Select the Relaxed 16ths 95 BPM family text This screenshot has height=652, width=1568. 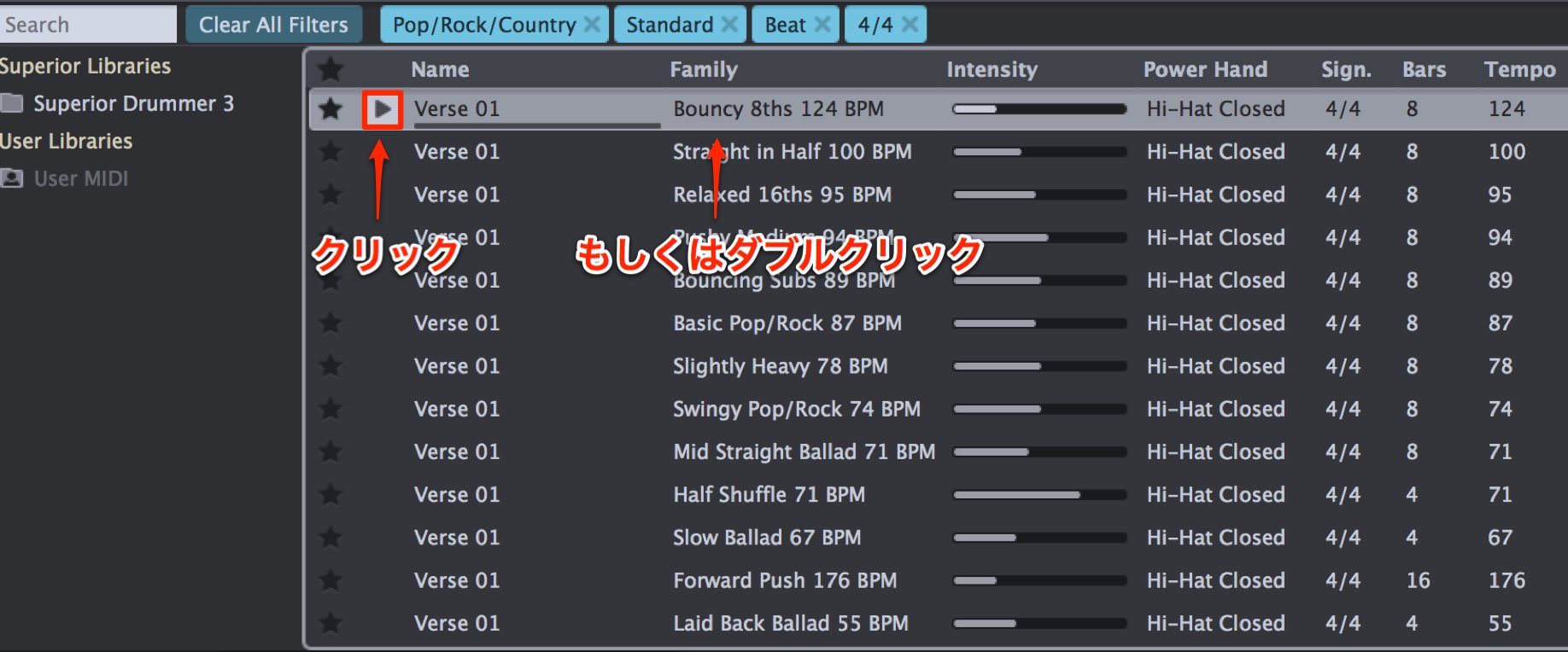781,195
